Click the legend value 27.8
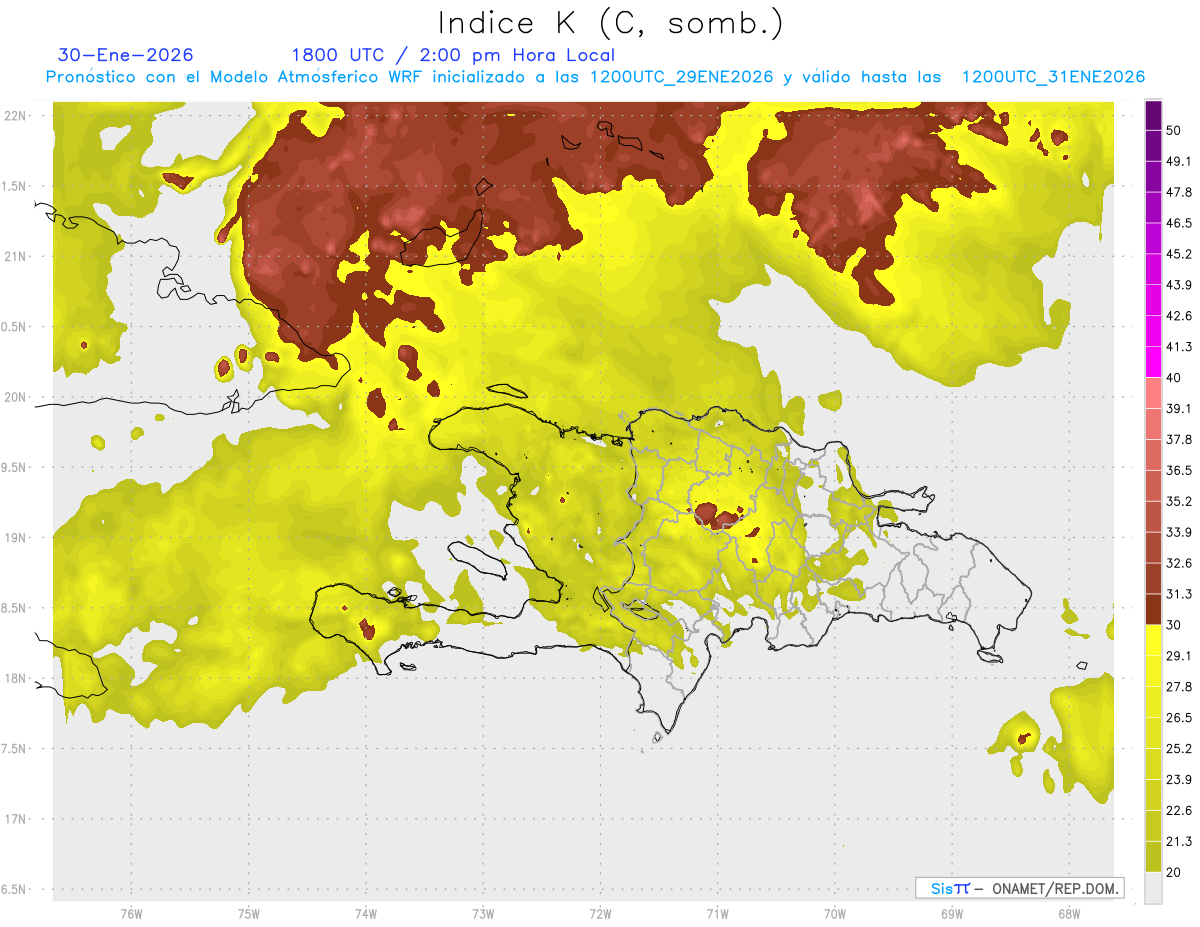Image resolution: width=1200 pixels, height=927 pixels. click(x=1179, y=687)
